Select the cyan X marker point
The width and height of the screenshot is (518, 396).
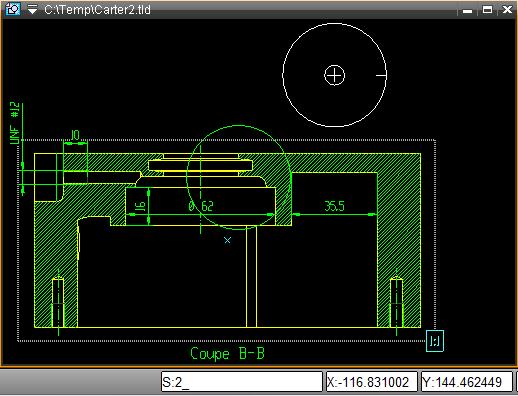click(227, 240)
